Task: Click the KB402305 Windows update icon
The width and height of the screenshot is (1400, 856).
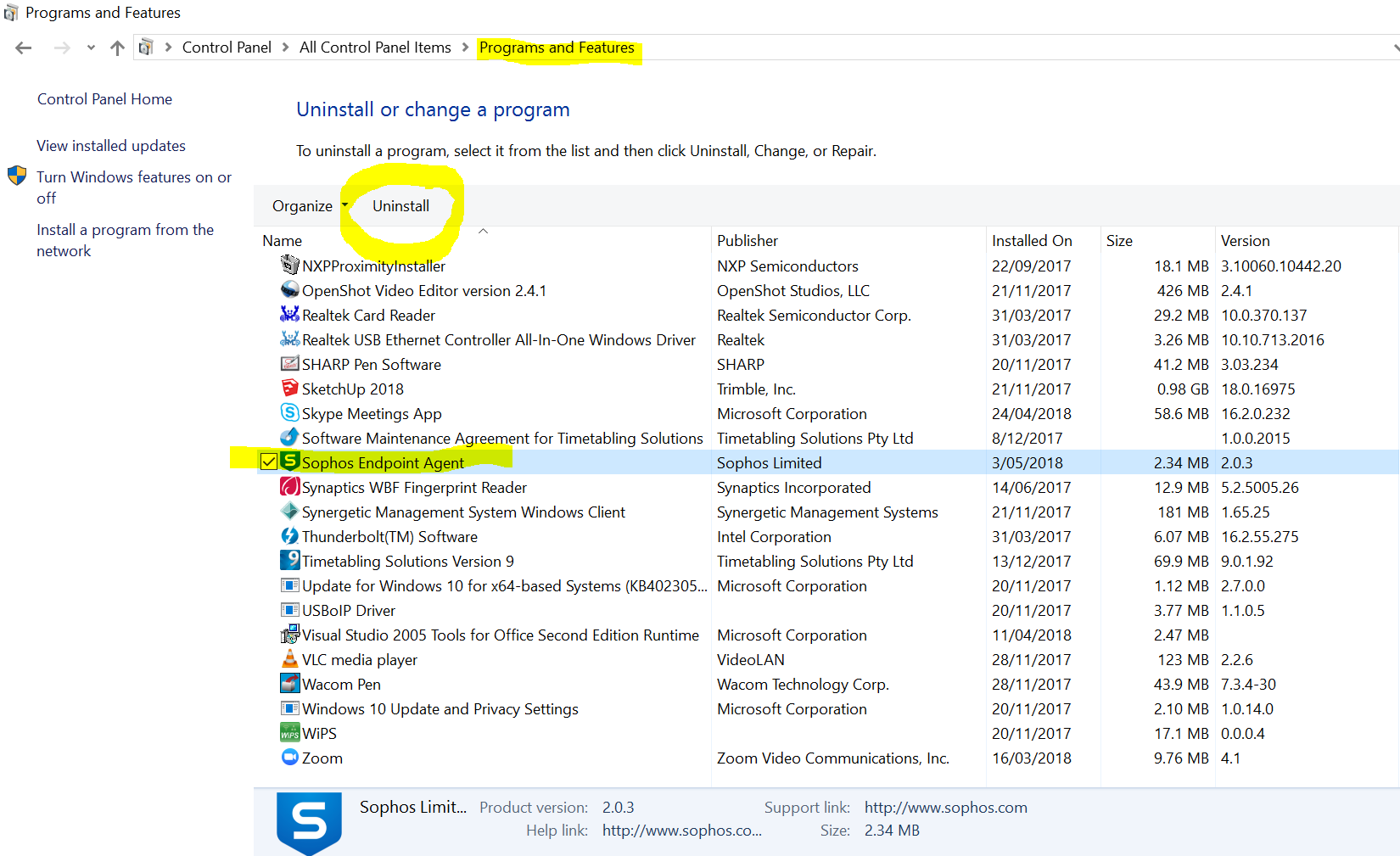Action: pyautogui.click(x=289, y=585)
